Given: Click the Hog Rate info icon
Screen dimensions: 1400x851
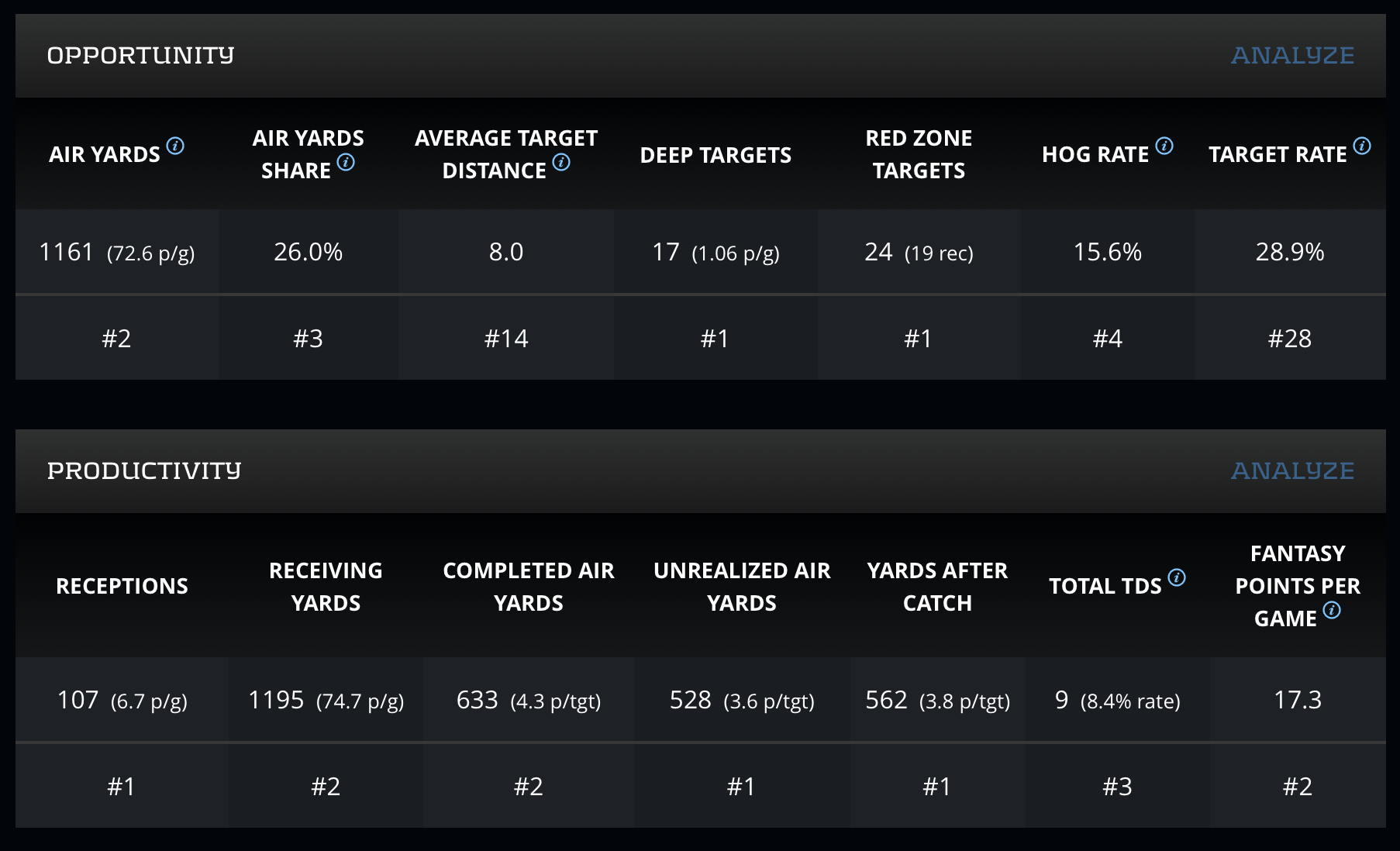Looking at the screenshot, I should pyautogui.click(x=1164, y=146).
